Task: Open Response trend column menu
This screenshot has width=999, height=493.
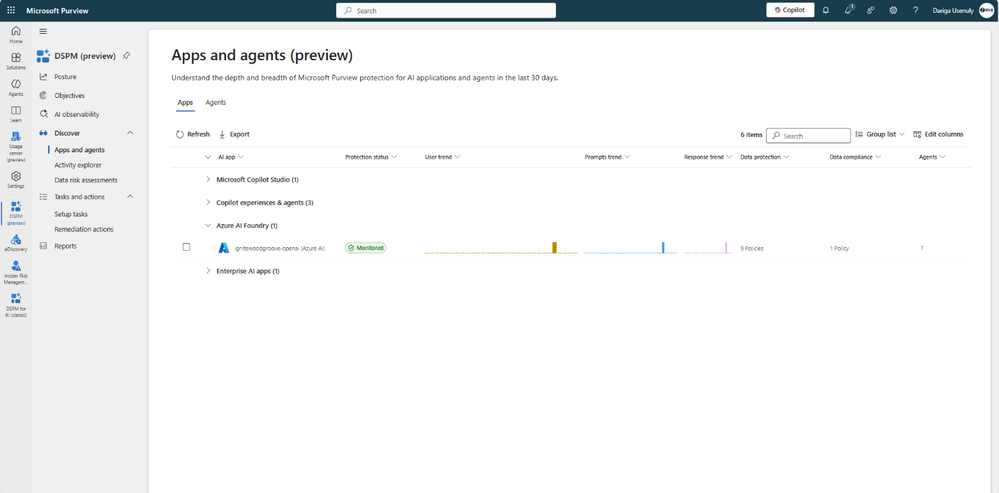Action: [x=708, y=157]
